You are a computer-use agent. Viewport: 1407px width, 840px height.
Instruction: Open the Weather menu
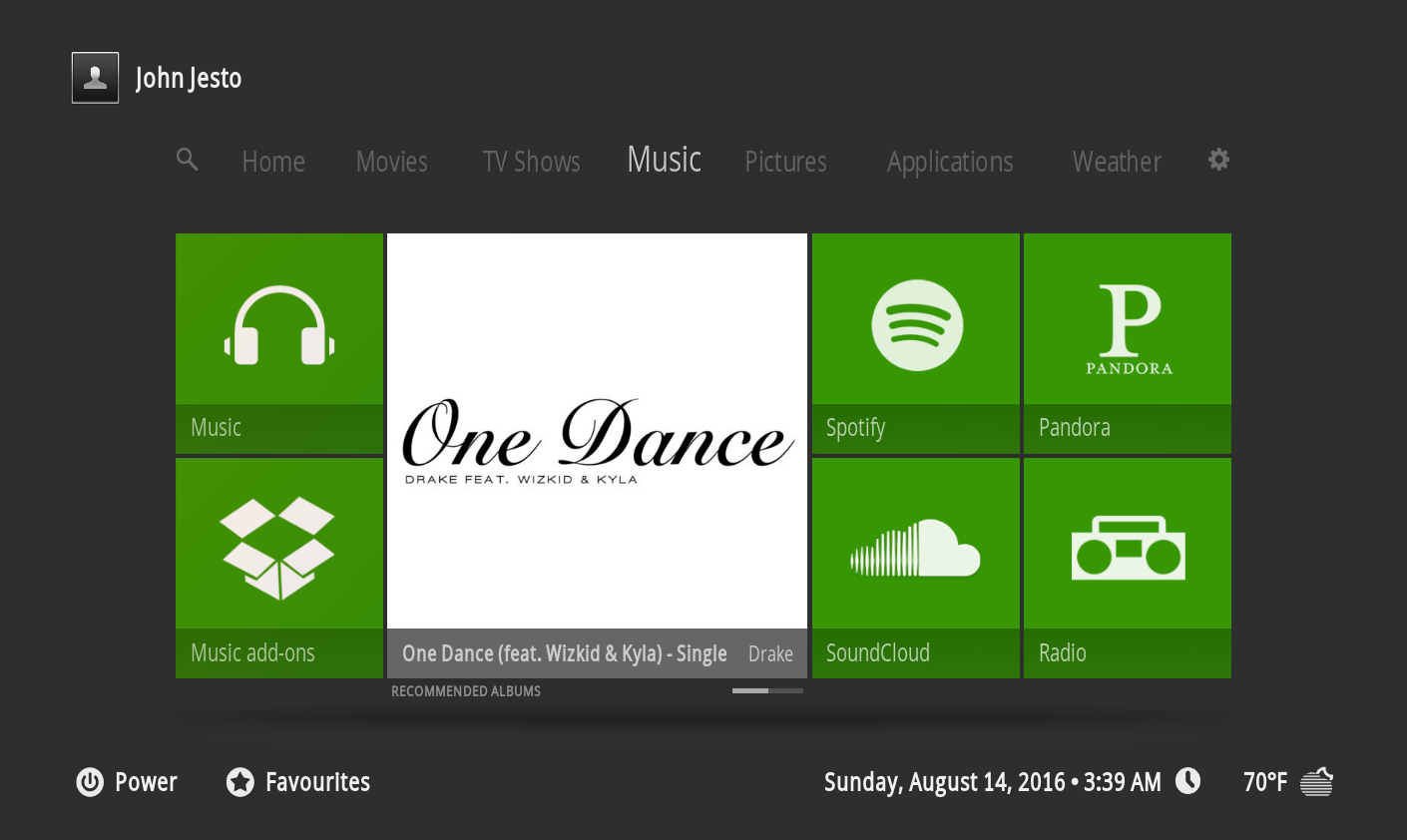[x=1118, y=162]
